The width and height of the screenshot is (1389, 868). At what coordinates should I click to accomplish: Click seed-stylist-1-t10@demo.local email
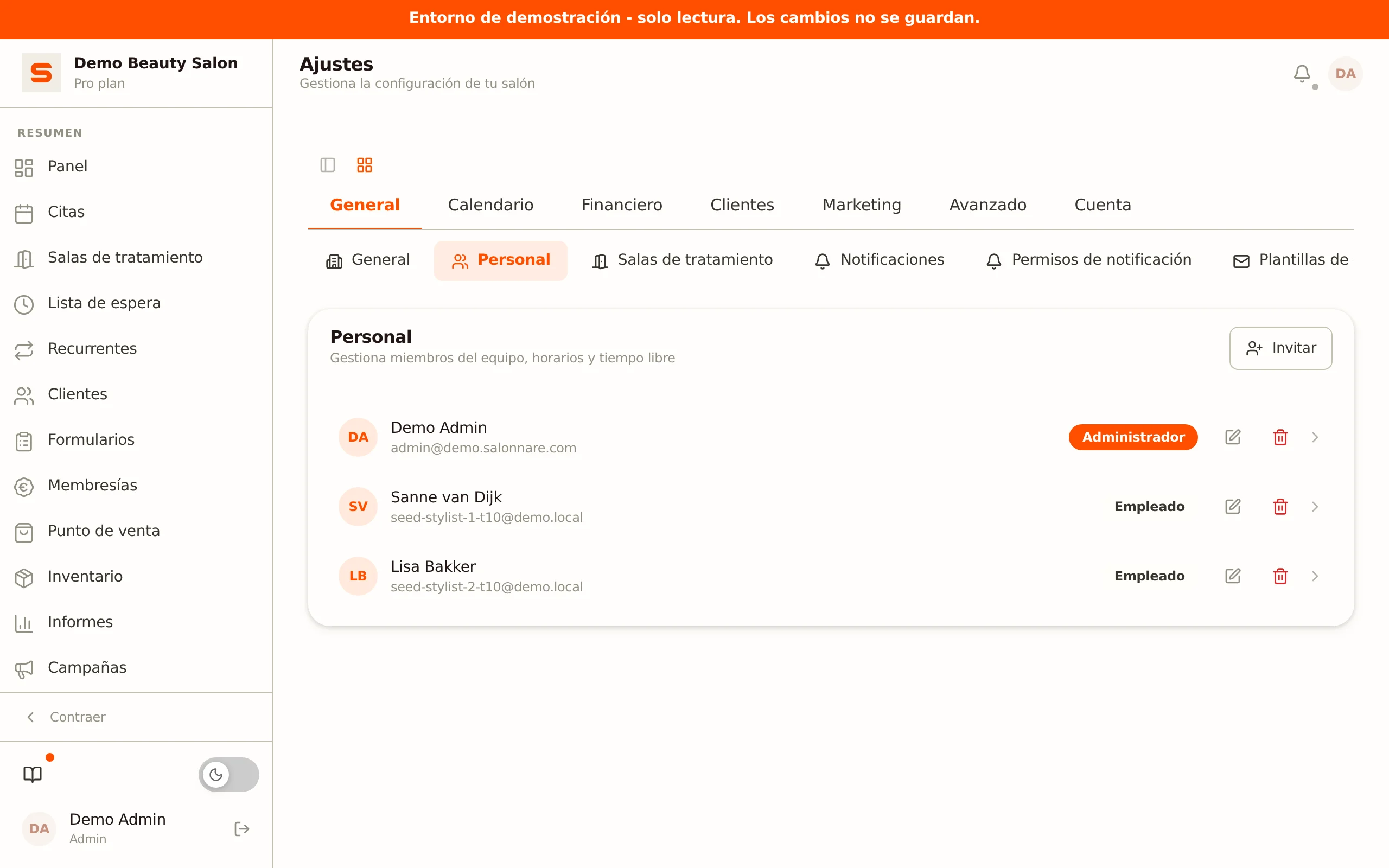click(x=487, y=518)
